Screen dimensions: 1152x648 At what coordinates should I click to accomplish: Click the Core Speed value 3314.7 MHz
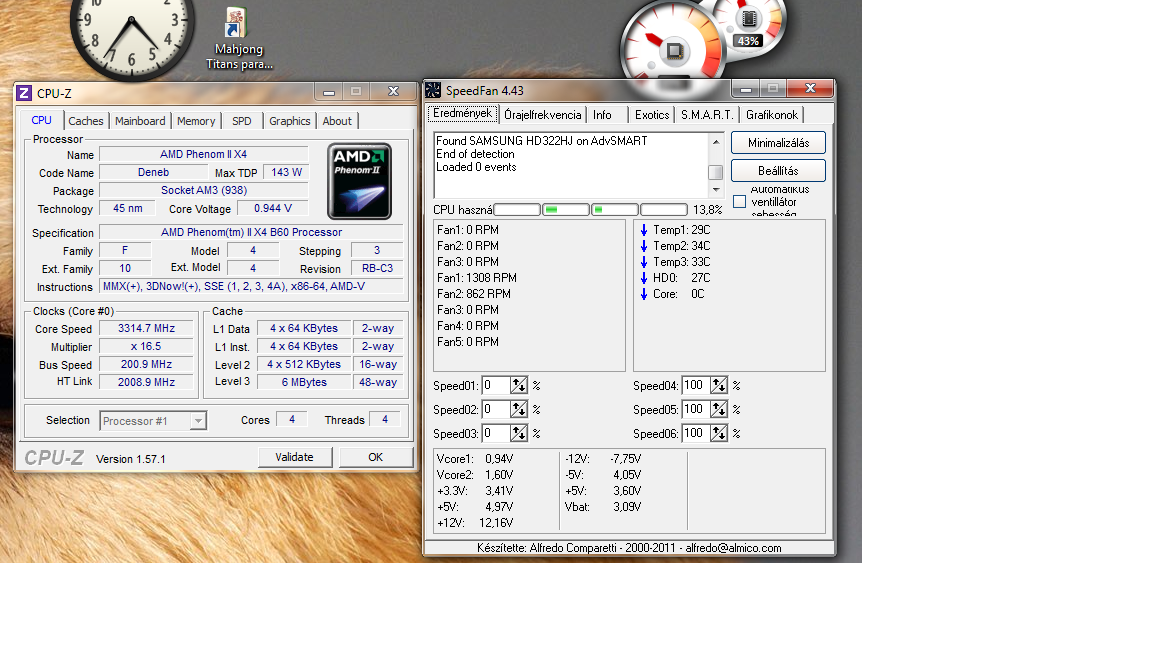pos(146,328)
